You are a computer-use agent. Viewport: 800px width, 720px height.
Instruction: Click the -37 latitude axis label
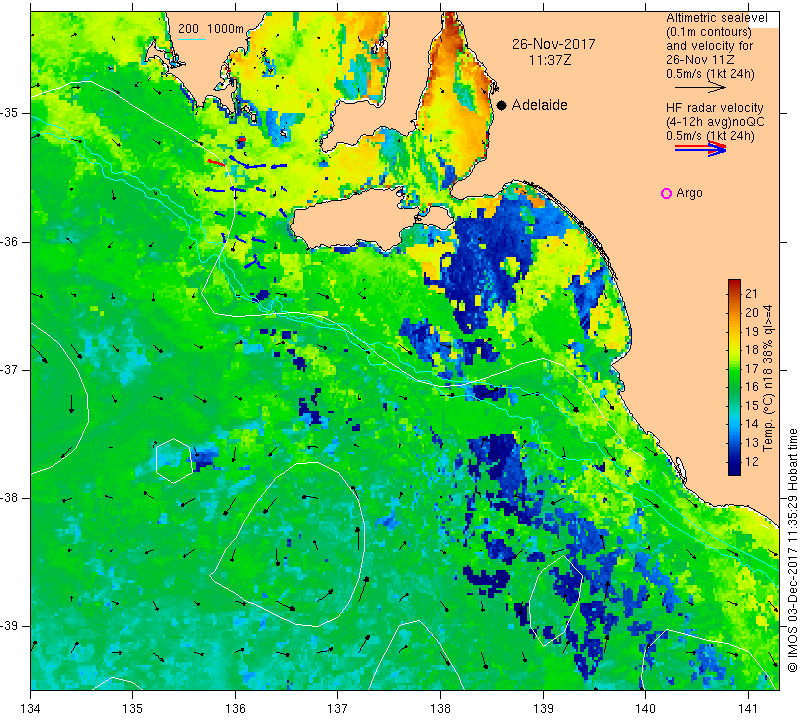tap(10, 369)
